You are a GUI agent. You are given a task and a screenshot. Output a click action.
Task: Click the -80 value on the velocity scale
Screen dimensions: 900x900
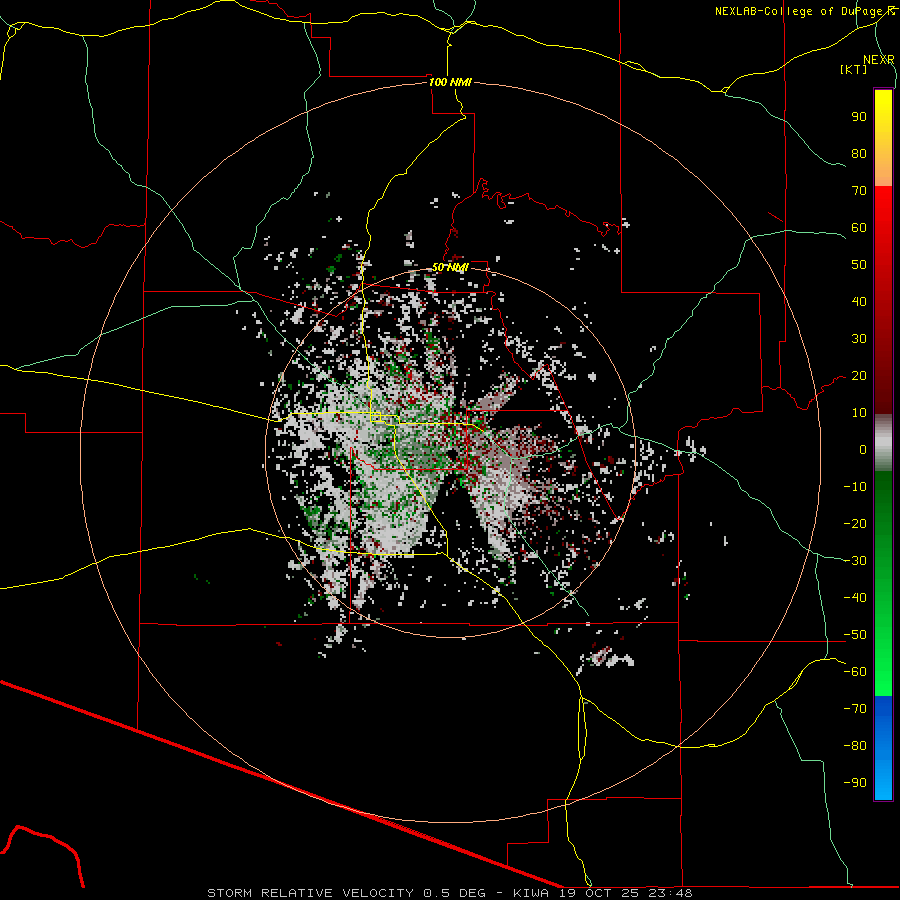(855, 746)
